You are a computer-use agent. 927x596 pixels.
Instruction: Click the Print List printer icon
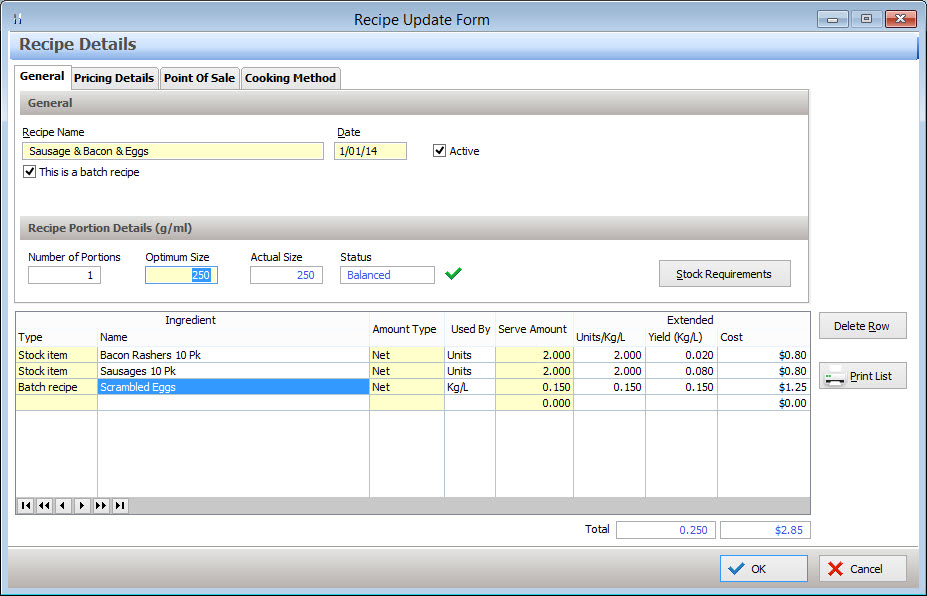click(x=837, y=375)
